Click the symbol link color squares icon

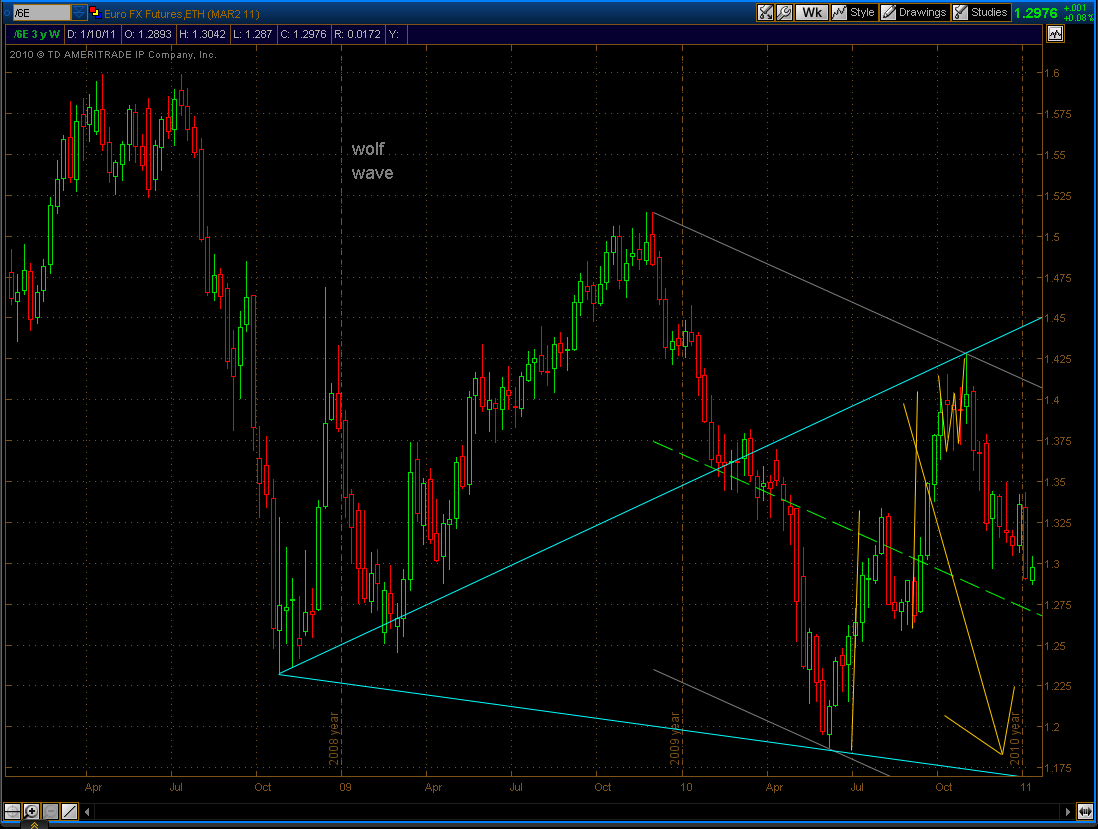pyautogui.click(x=95, y=13)
